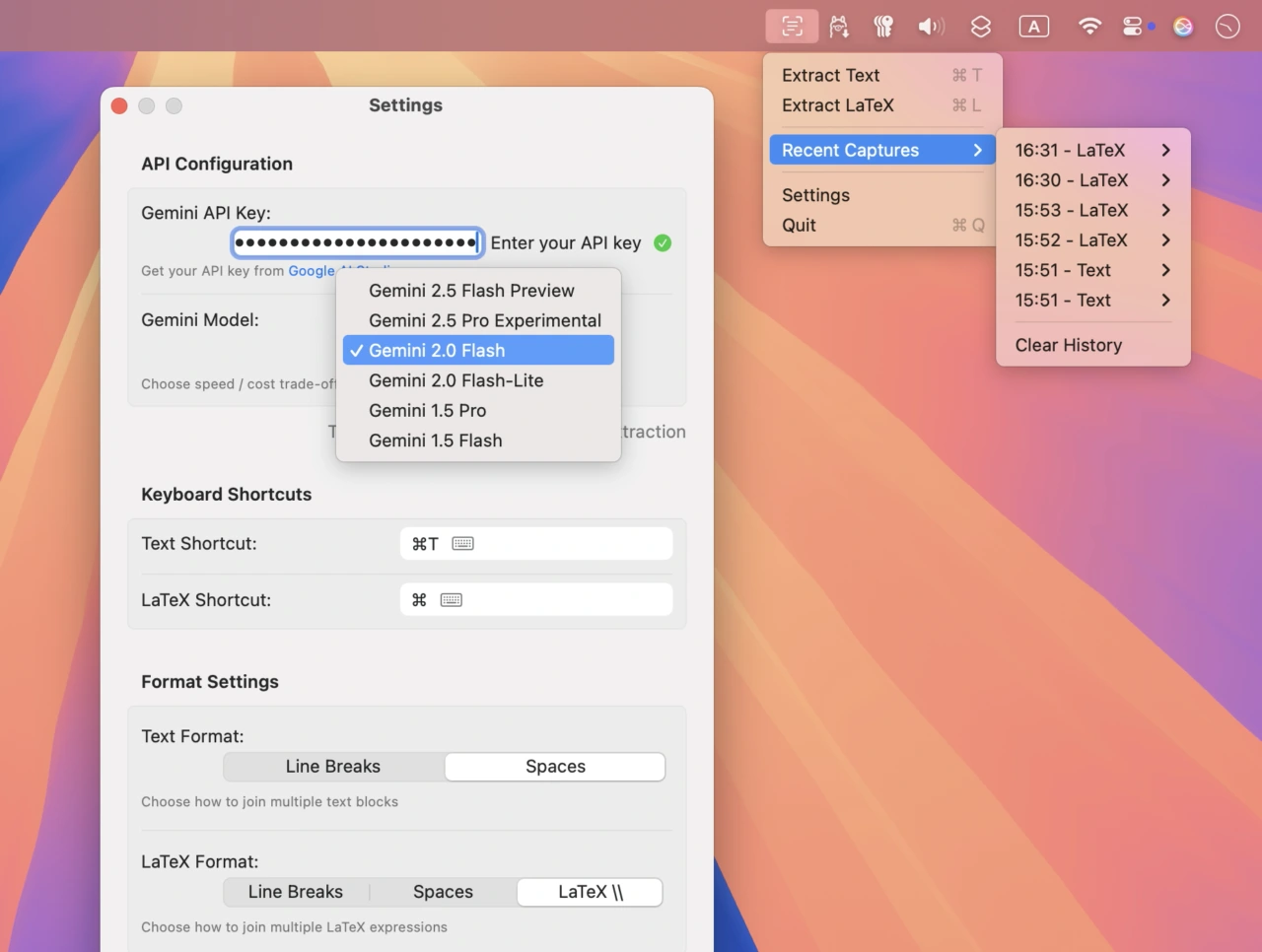Click the Gemini API Key field
Image resolution: width=1262 pixels, height=952 pixels.
click(x=357, y=242)
